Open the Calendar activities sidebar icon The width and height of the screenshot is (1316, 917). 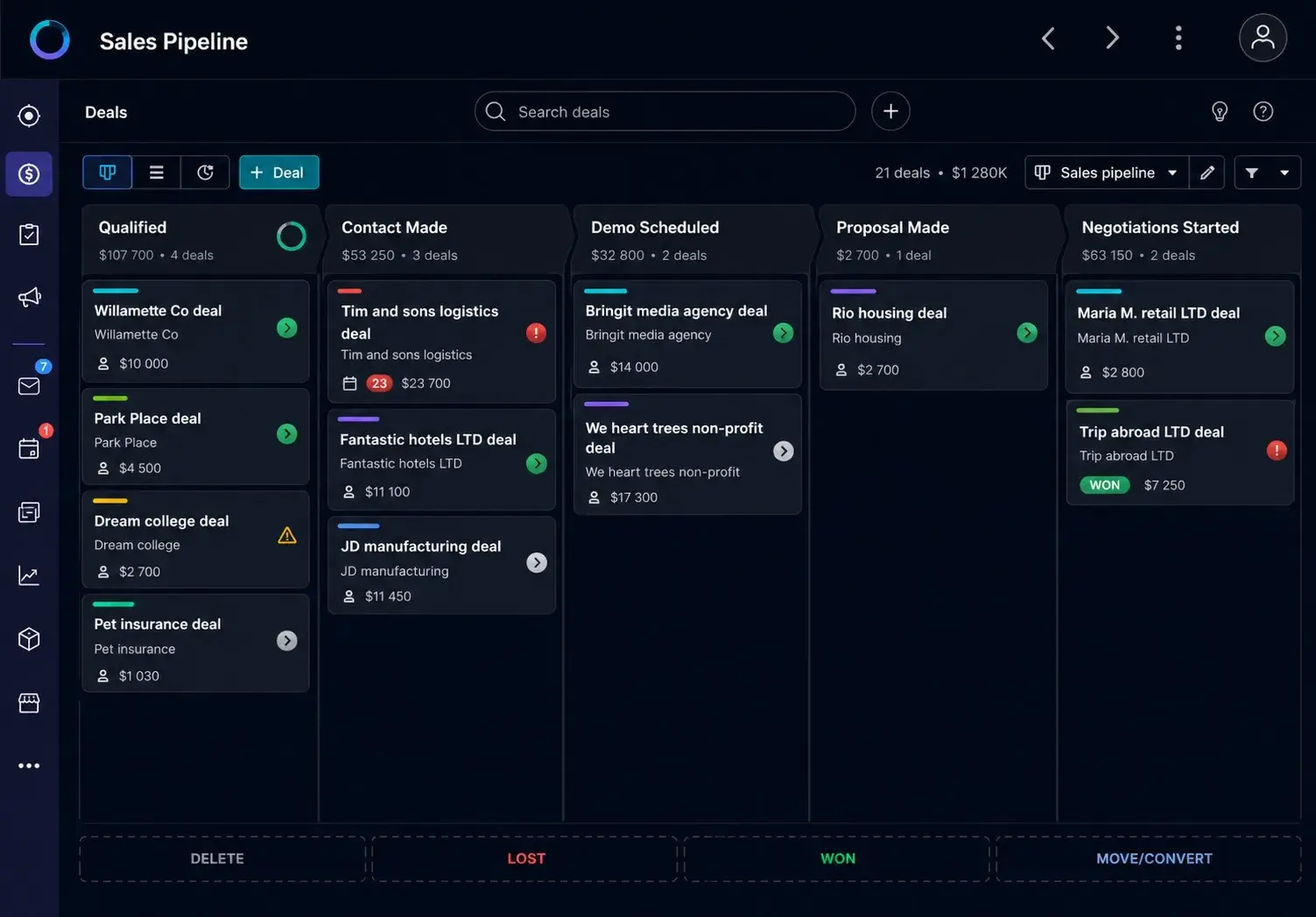pos(29,448)
